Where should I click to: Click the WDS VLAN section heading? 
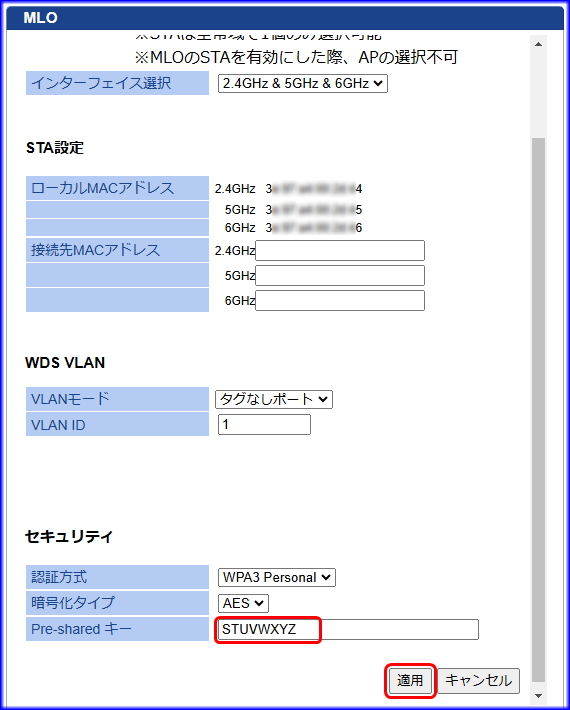65,363
